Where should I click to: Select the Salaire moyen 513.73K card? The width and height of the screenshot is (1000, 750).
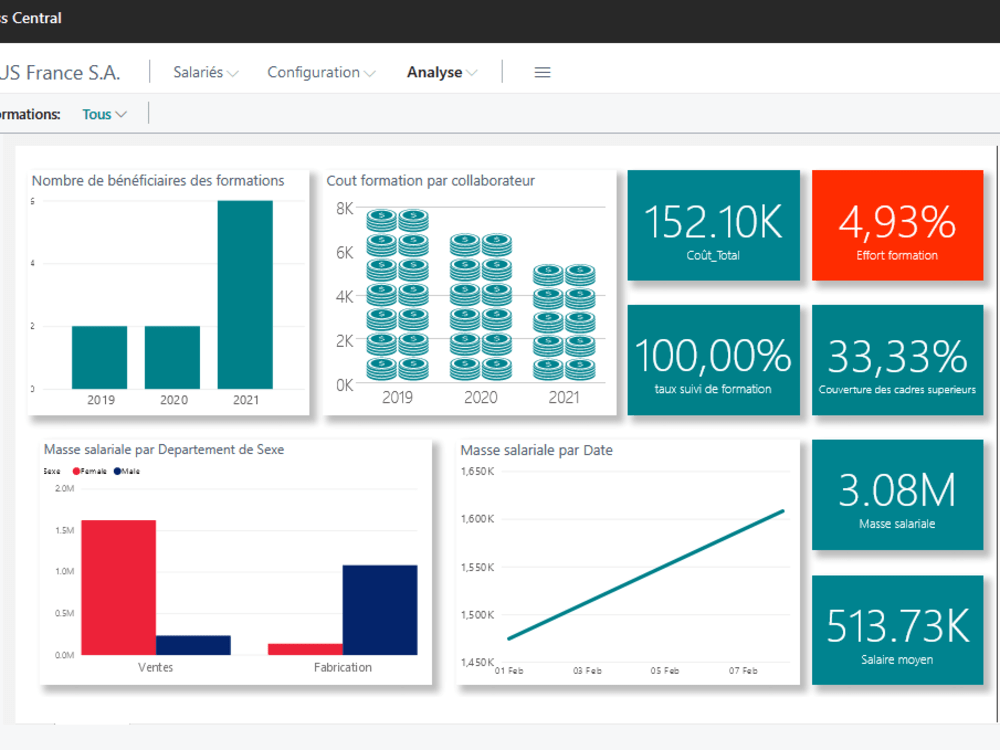[x=897, y=630]
